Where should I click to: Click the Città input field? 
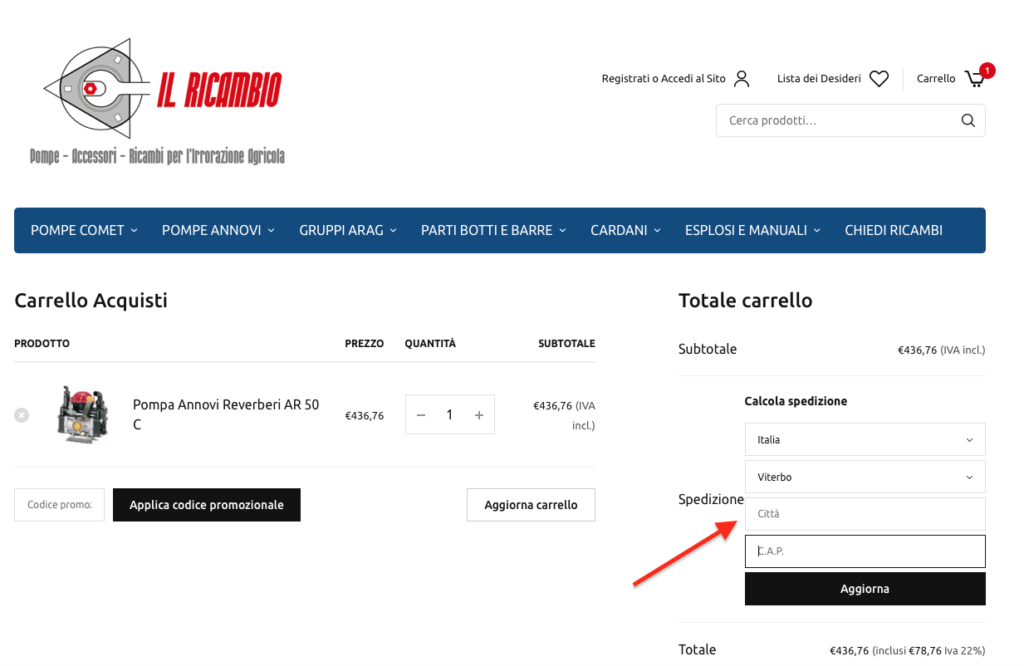(865, 514)
